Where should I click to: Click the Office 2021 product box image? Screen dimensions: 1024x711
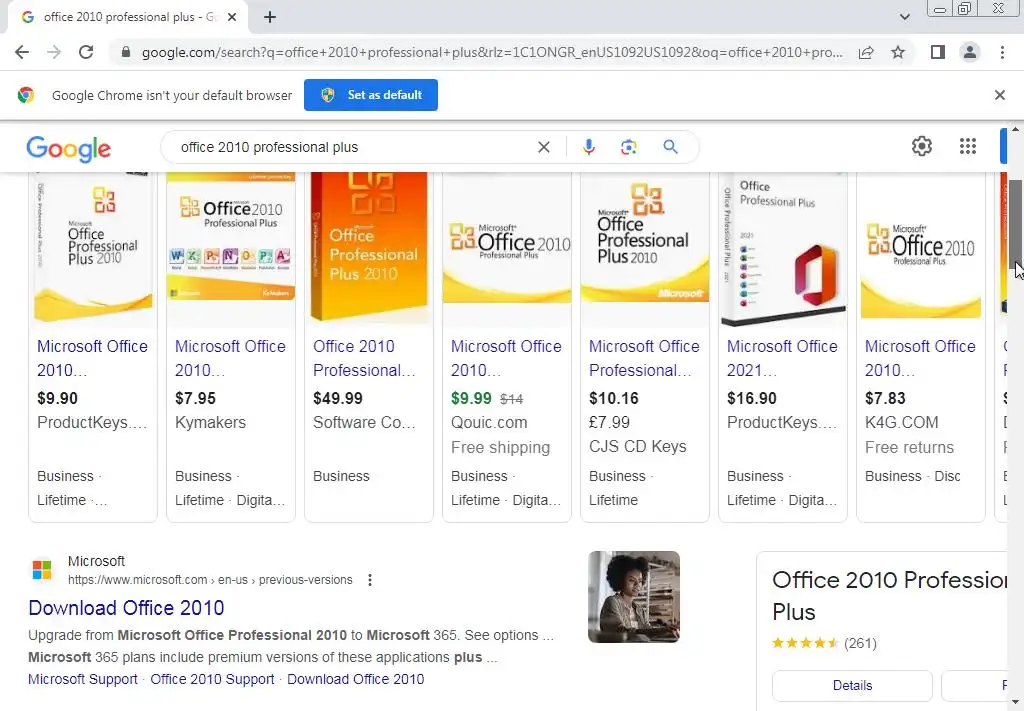(x=782, y=248)
